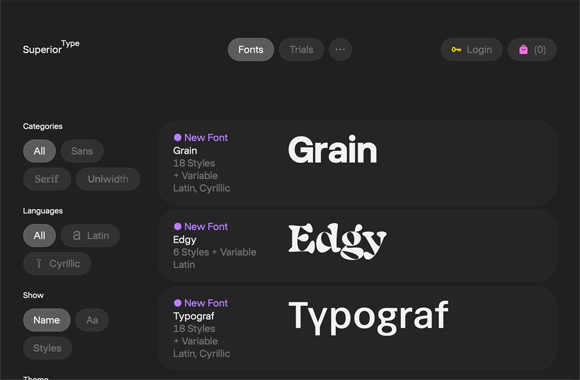580x380 pixels.
Task: Select the Name show option
Action: (47, 320)
